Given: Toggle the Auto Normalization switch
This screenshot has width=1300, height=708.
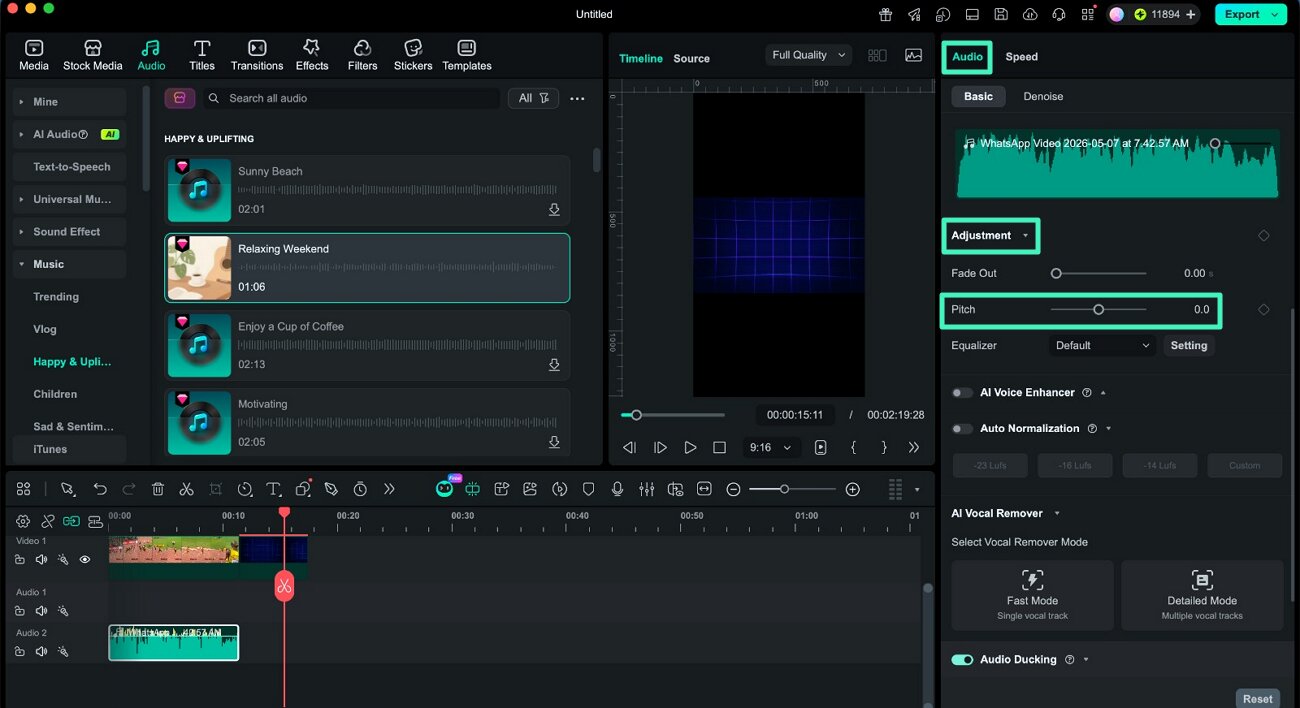Looking at the screenshot, I should [x=962, y=429].
